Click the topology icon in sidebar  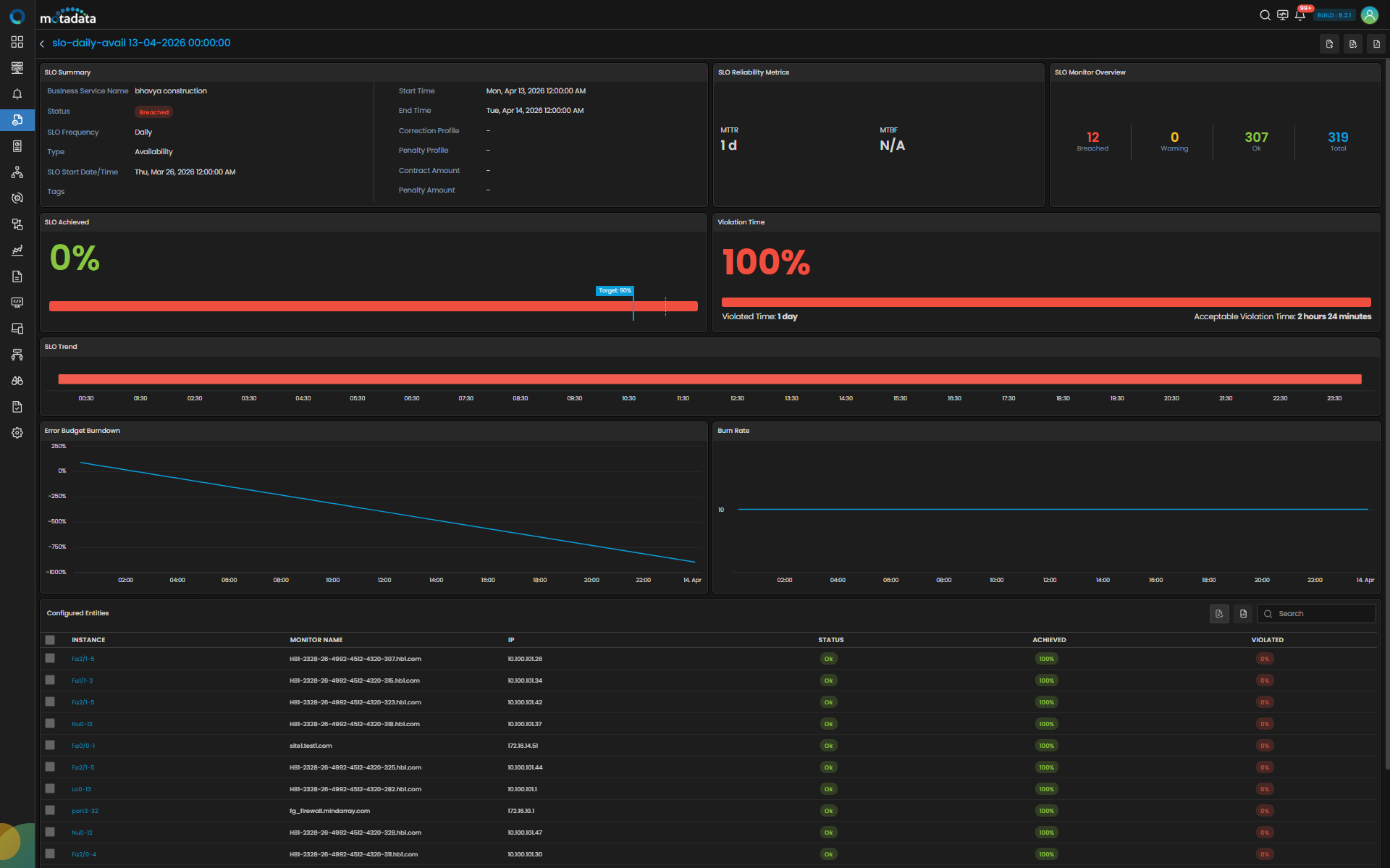(x=17, y=172)
